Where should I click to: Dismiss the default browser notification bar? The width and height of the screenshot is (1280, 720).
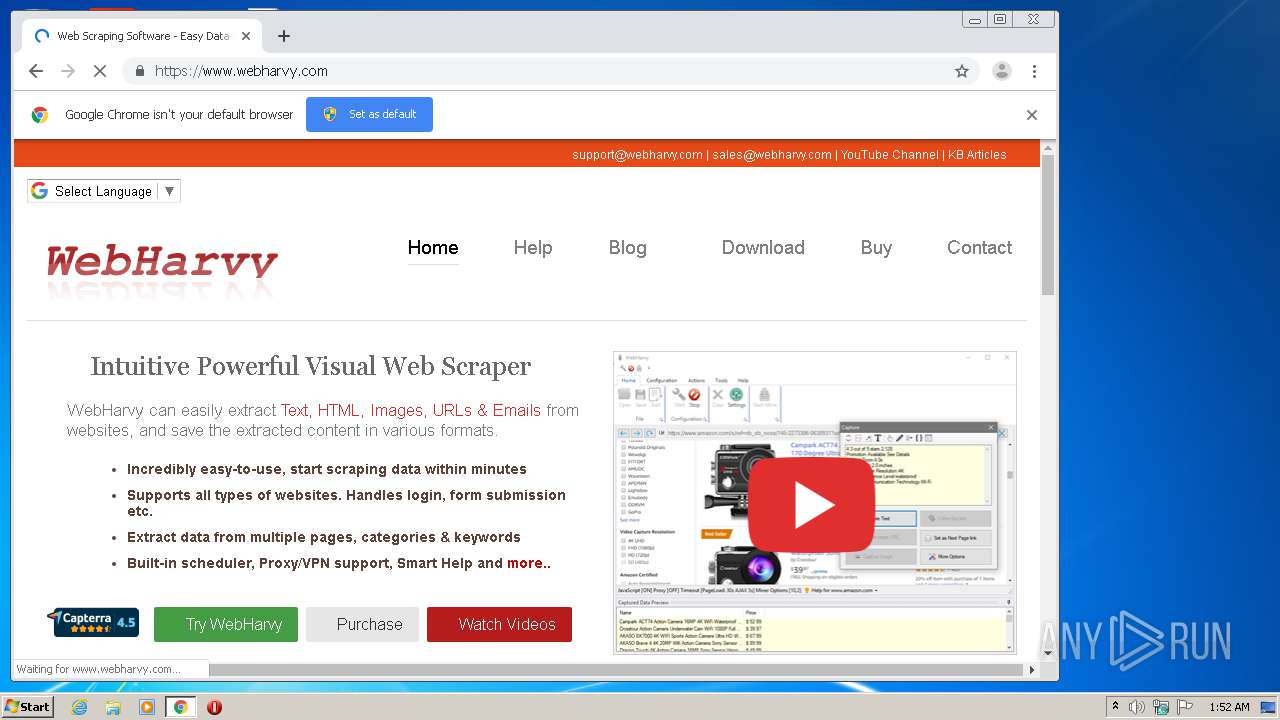(1032, 115)
